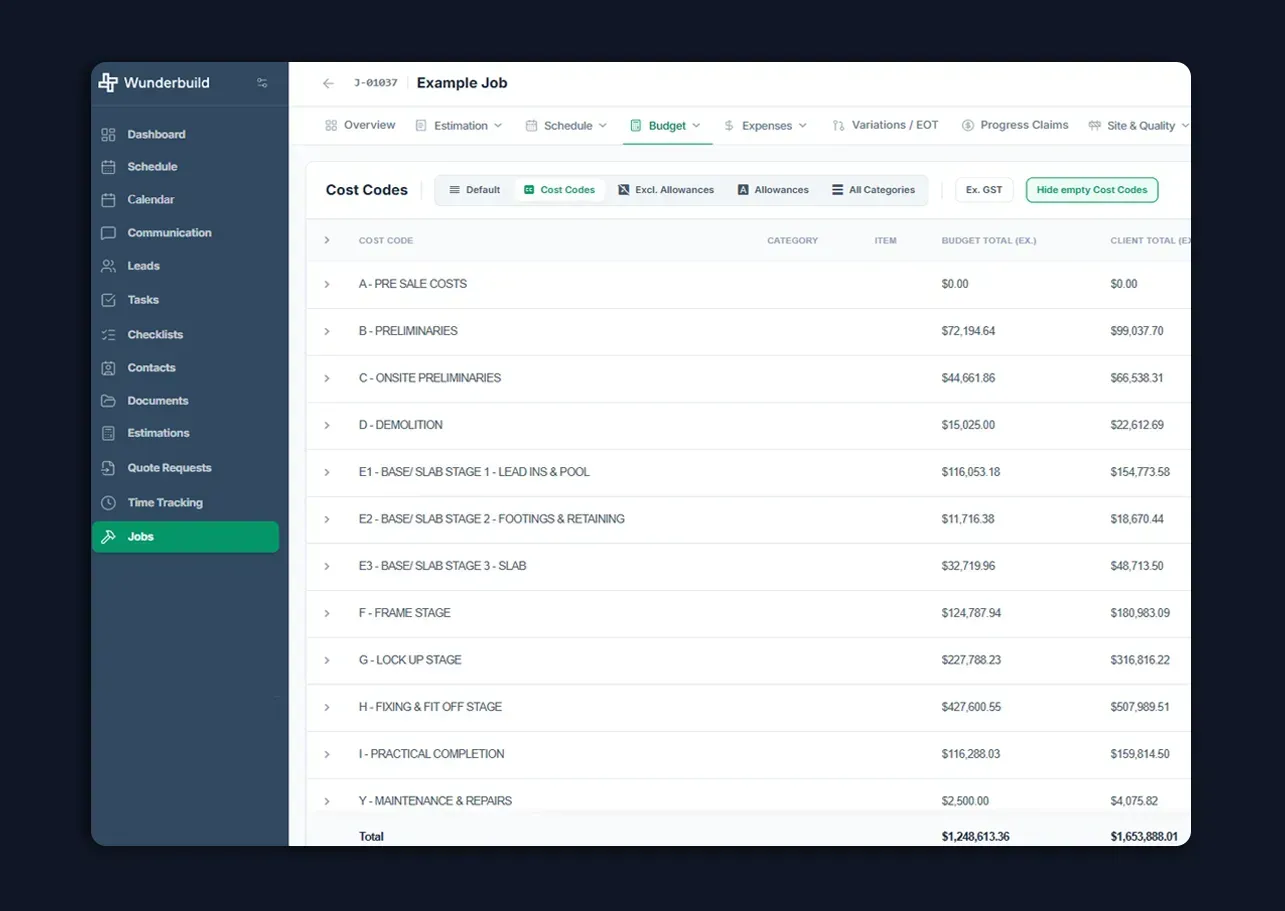The width and height of the screenshot is (1285, 911).
Task: Switch view to Excl. Allowances
Action: coord(666,190)
